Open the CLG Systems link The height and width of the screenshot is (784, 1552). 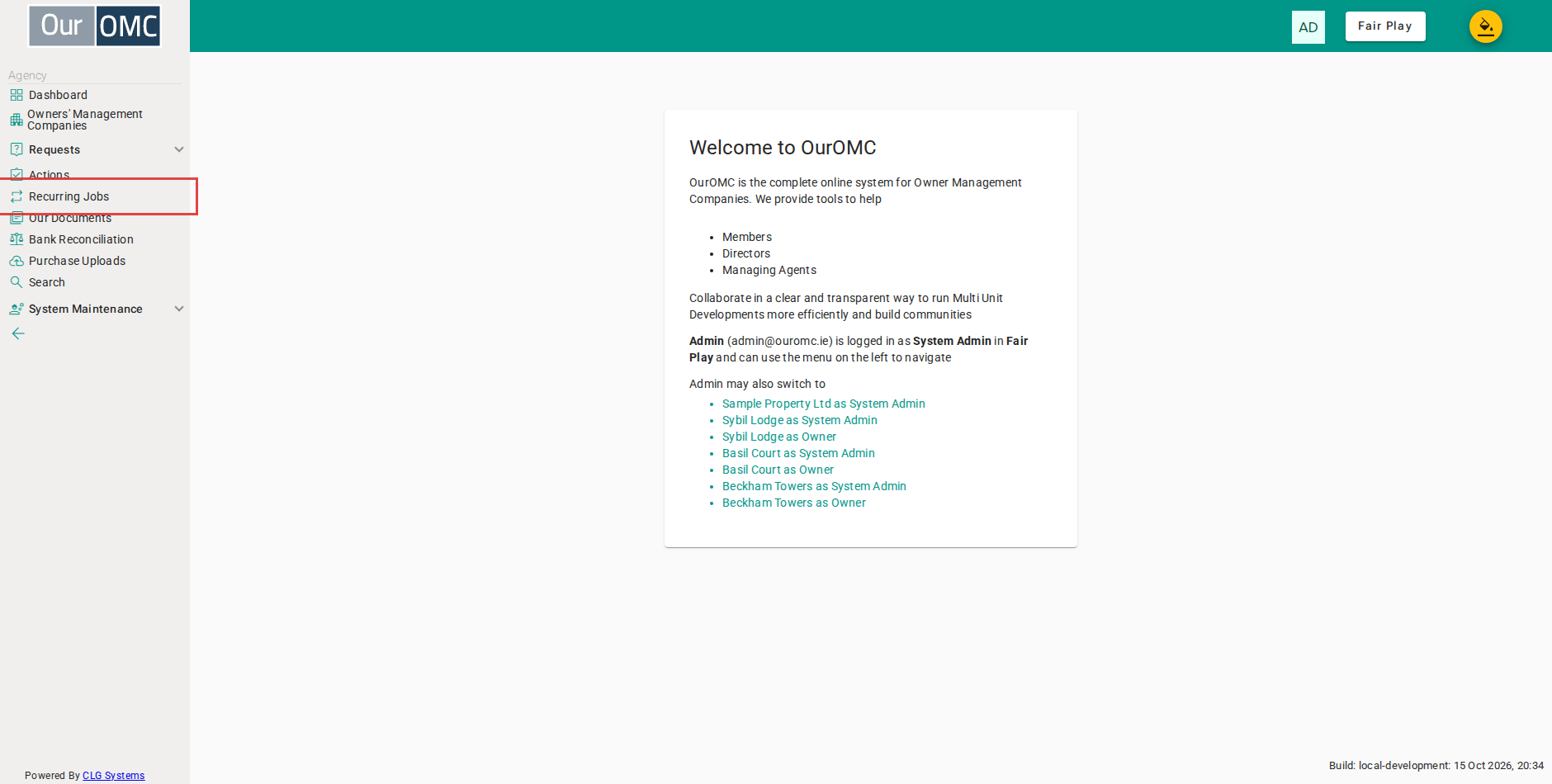tap(113, 776)
